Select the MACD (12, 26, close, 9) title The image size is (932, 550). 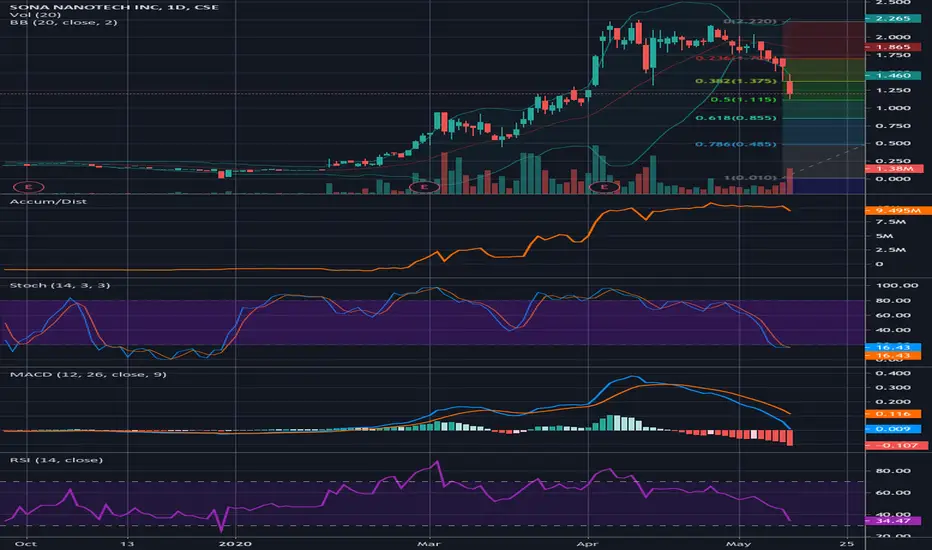[88, 375]
